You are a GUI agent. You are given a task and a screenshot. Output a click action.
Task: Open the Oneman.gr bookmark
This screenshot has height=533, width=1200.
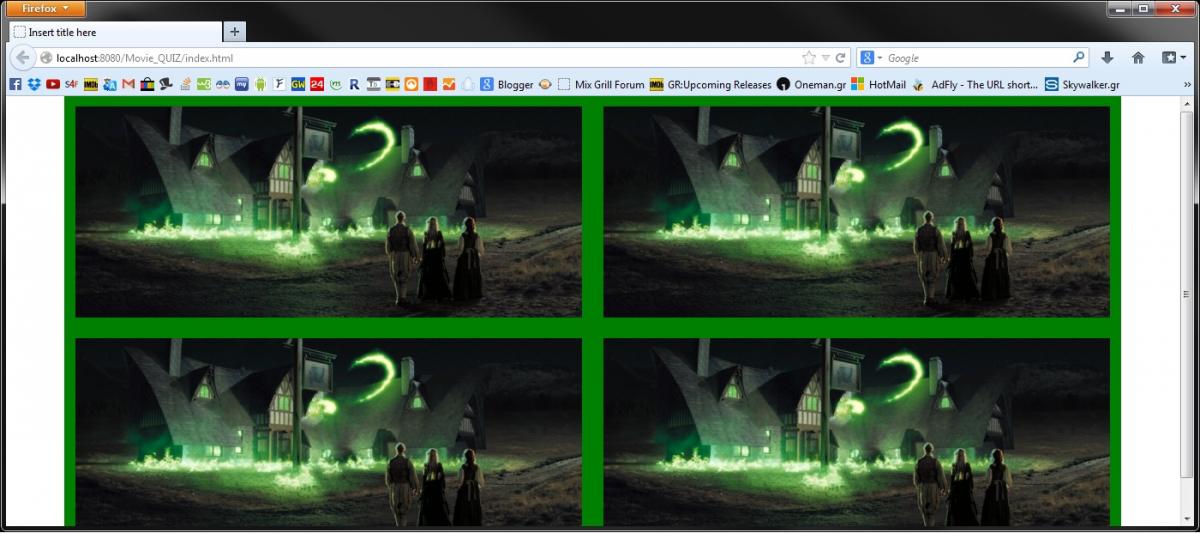click(x=811, y=85)
